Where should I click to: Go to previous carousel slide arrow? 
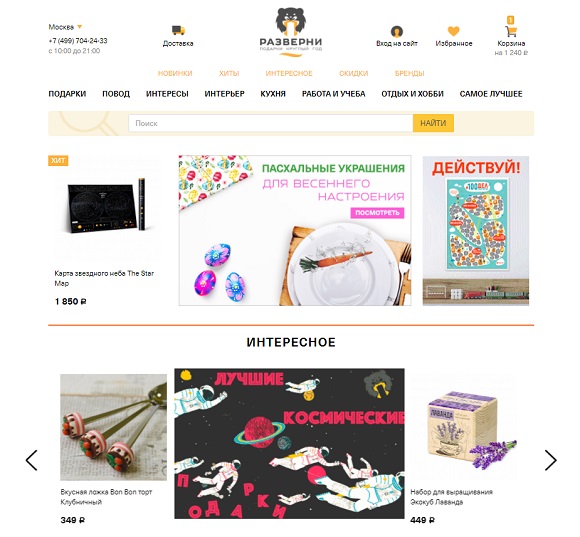click(32, 460)
